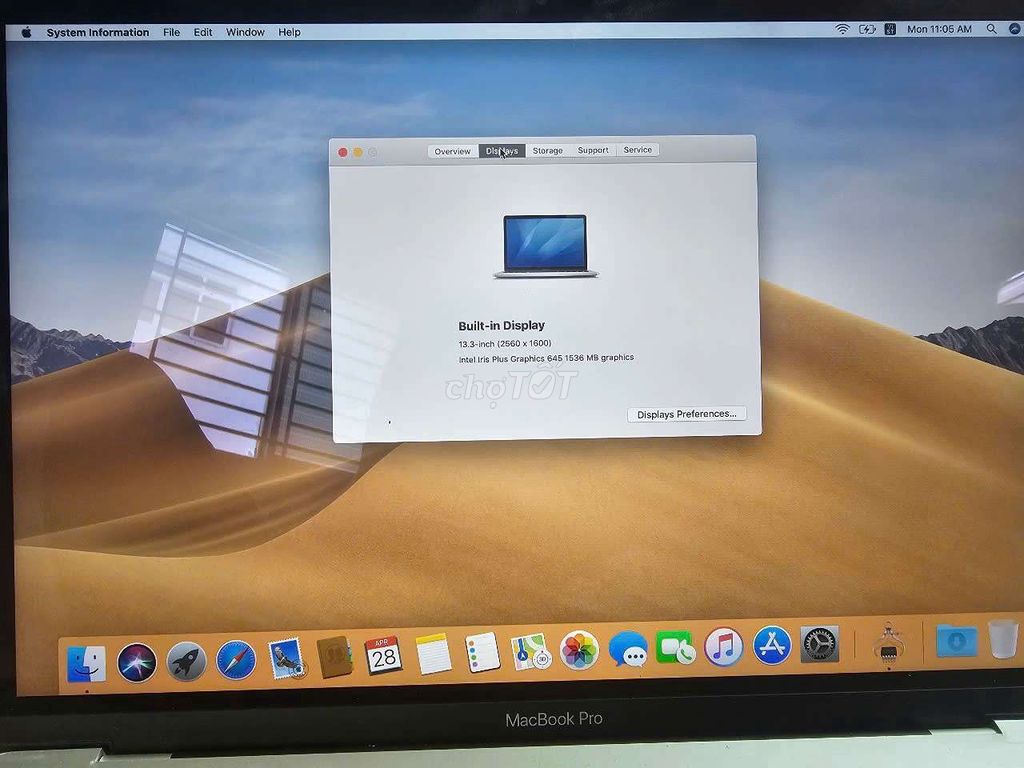Screen dimensions: 1024x768
Task: Switch to the Storage tab
Action: click(548, 150)
